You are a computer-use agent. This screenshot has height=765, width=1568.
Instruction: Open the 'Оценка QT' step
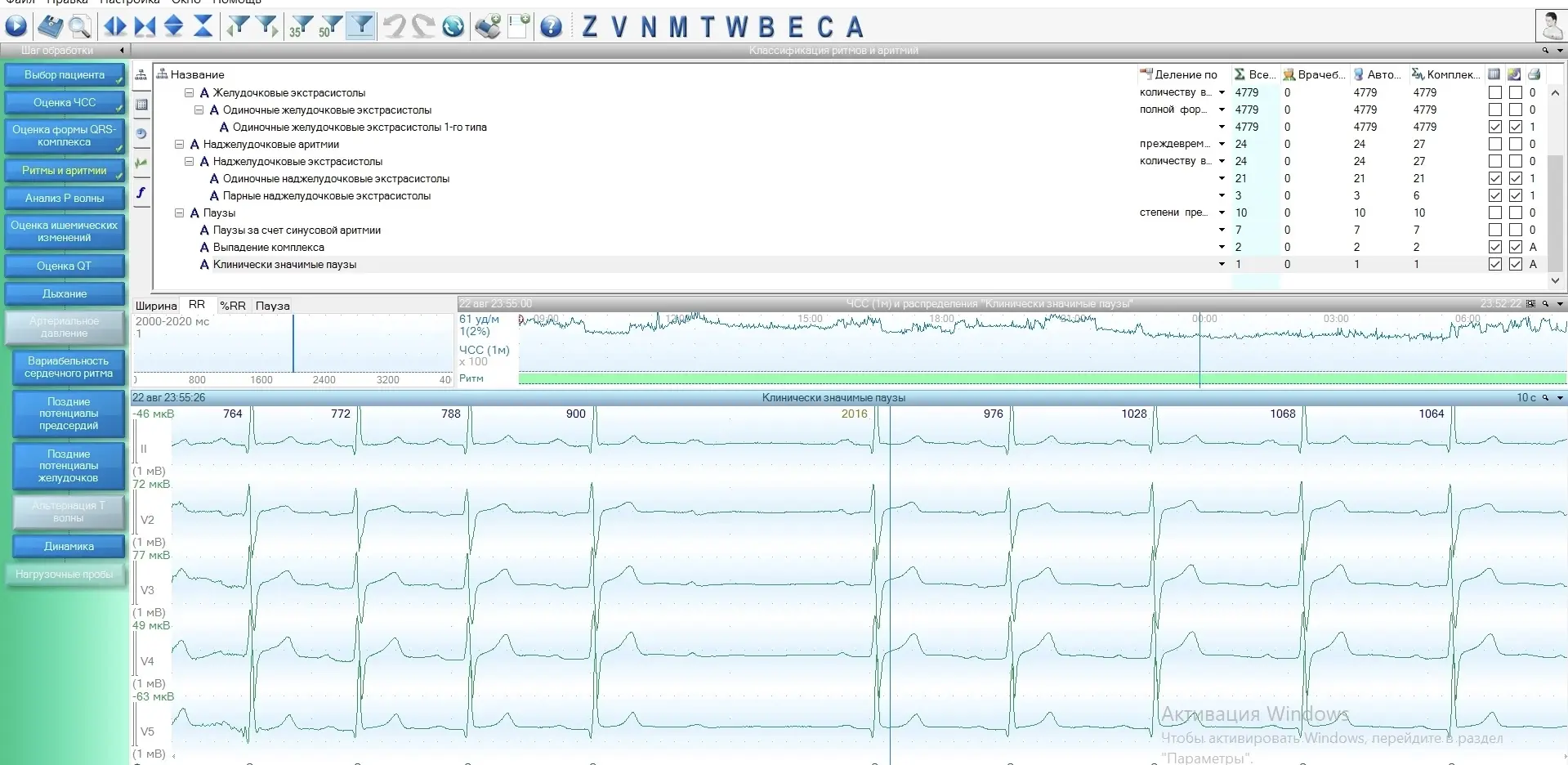65,266
